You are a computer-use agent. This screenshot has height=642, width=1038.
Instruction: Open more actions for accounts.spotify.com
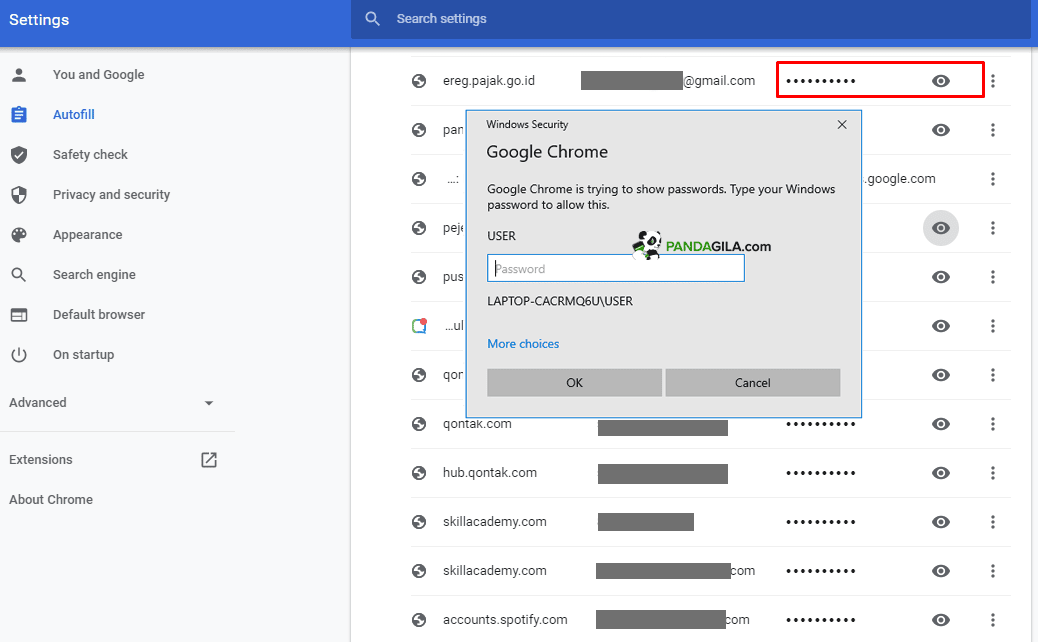click(x=992, y=619)
